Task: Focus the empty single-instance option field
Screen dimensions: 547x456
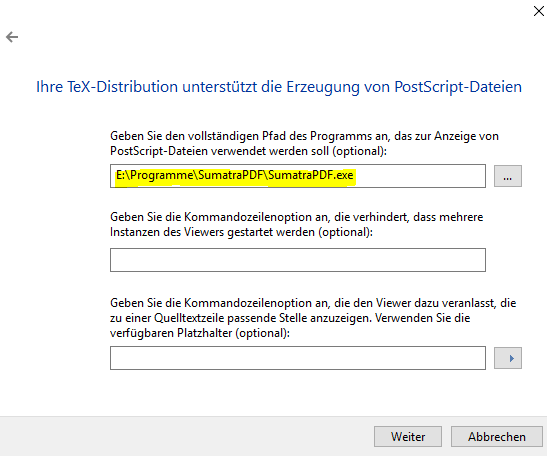Action: [x=298, y=260]
